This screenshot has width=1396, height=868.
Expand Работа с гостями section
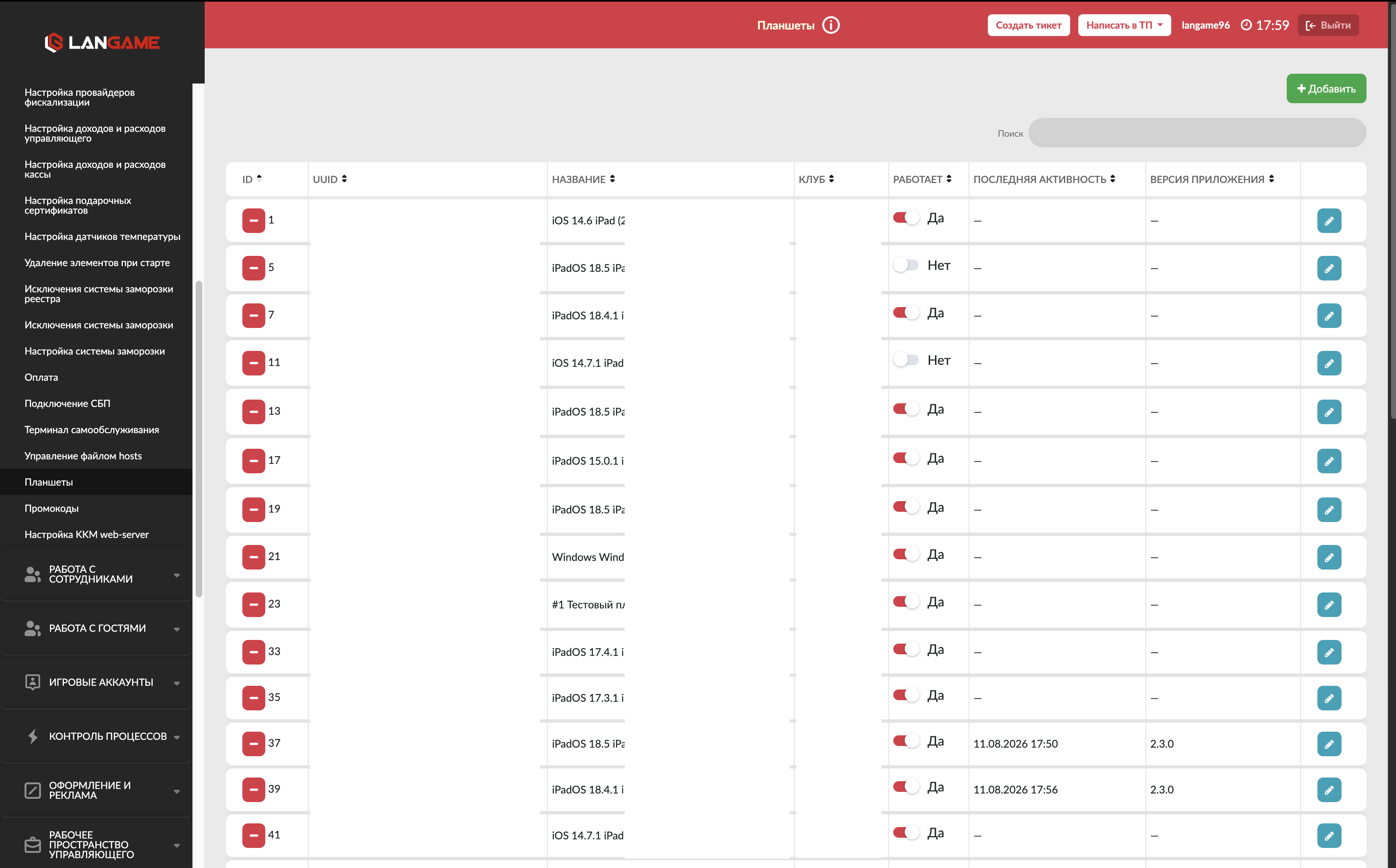coord(97,628)
